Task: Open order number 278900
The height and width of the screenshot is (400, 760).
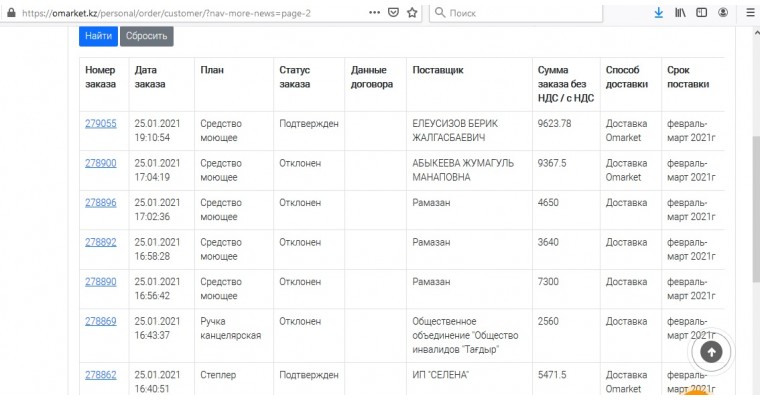Action: pyautogui.click(x=101, y=163)
